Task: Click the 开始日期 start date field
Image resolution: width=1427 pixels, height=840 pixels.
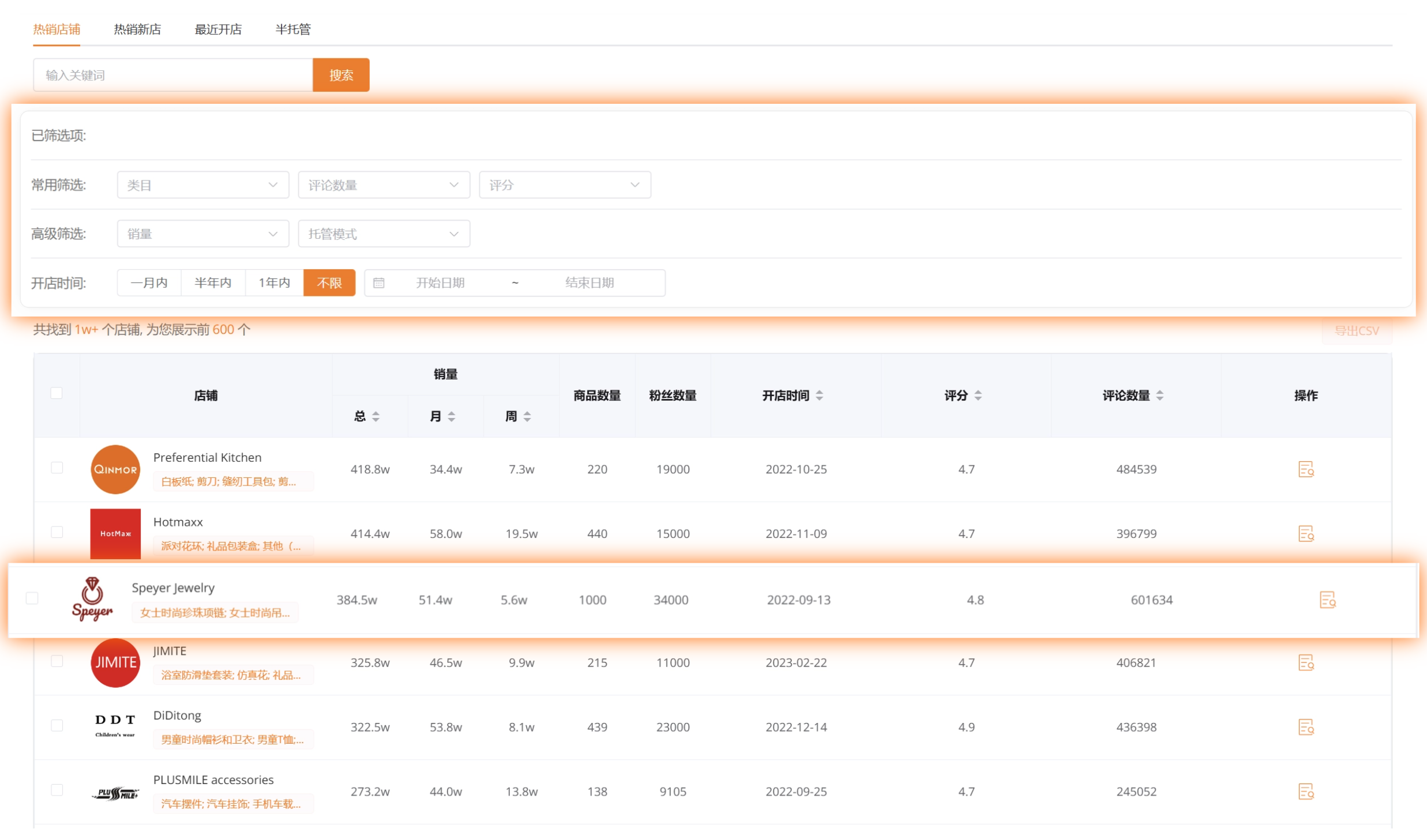Action: pyautogui.click(x=441, y=283)
